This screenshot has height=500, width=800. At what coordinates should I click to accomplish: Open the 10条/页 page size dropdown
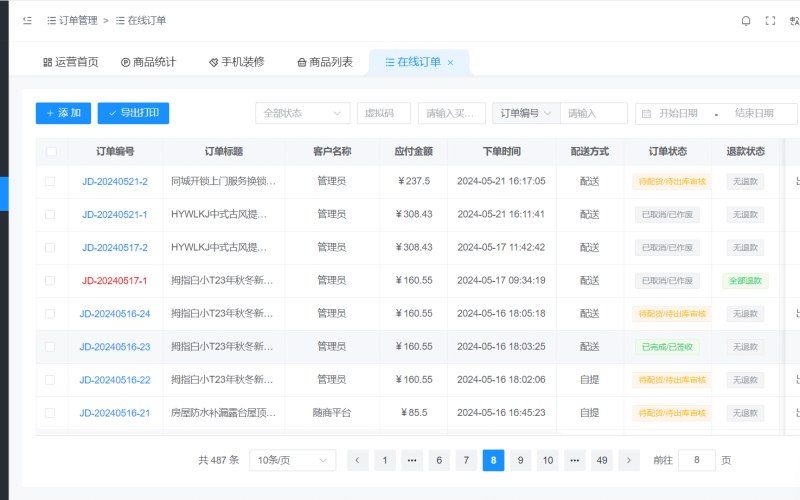[292, 460]
